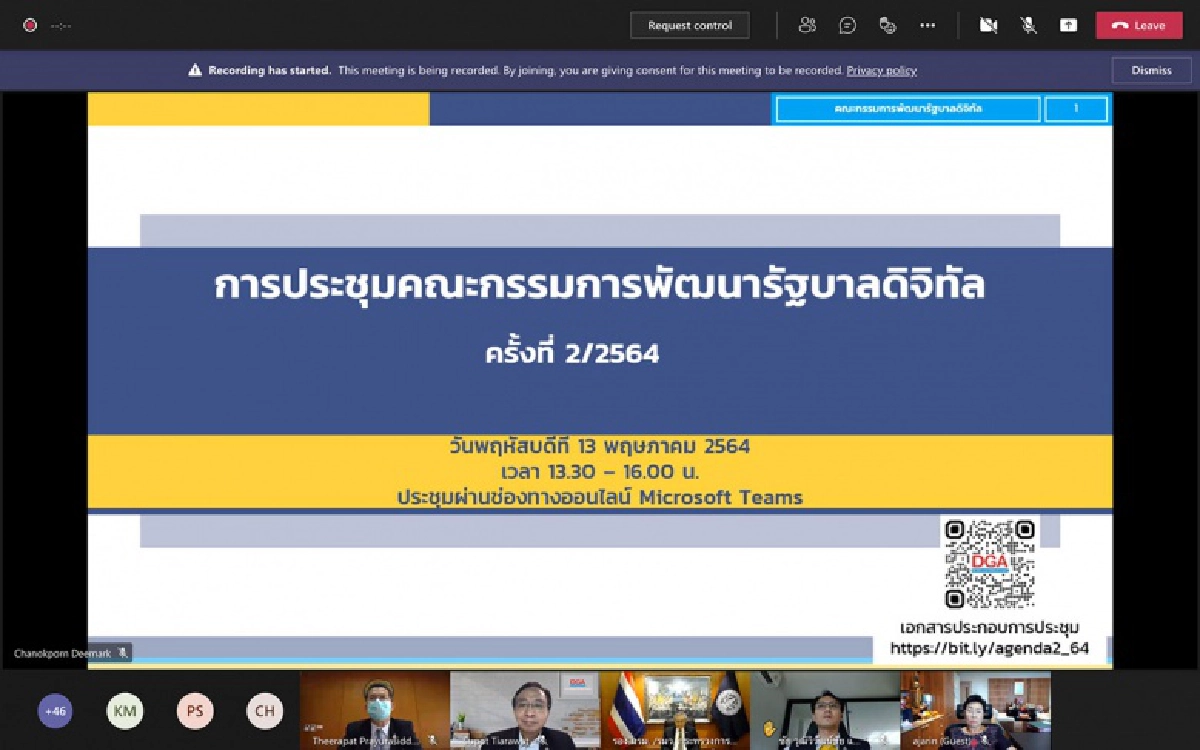
Task: Select the CH participant avatar
Action: (x=265, y=711)
